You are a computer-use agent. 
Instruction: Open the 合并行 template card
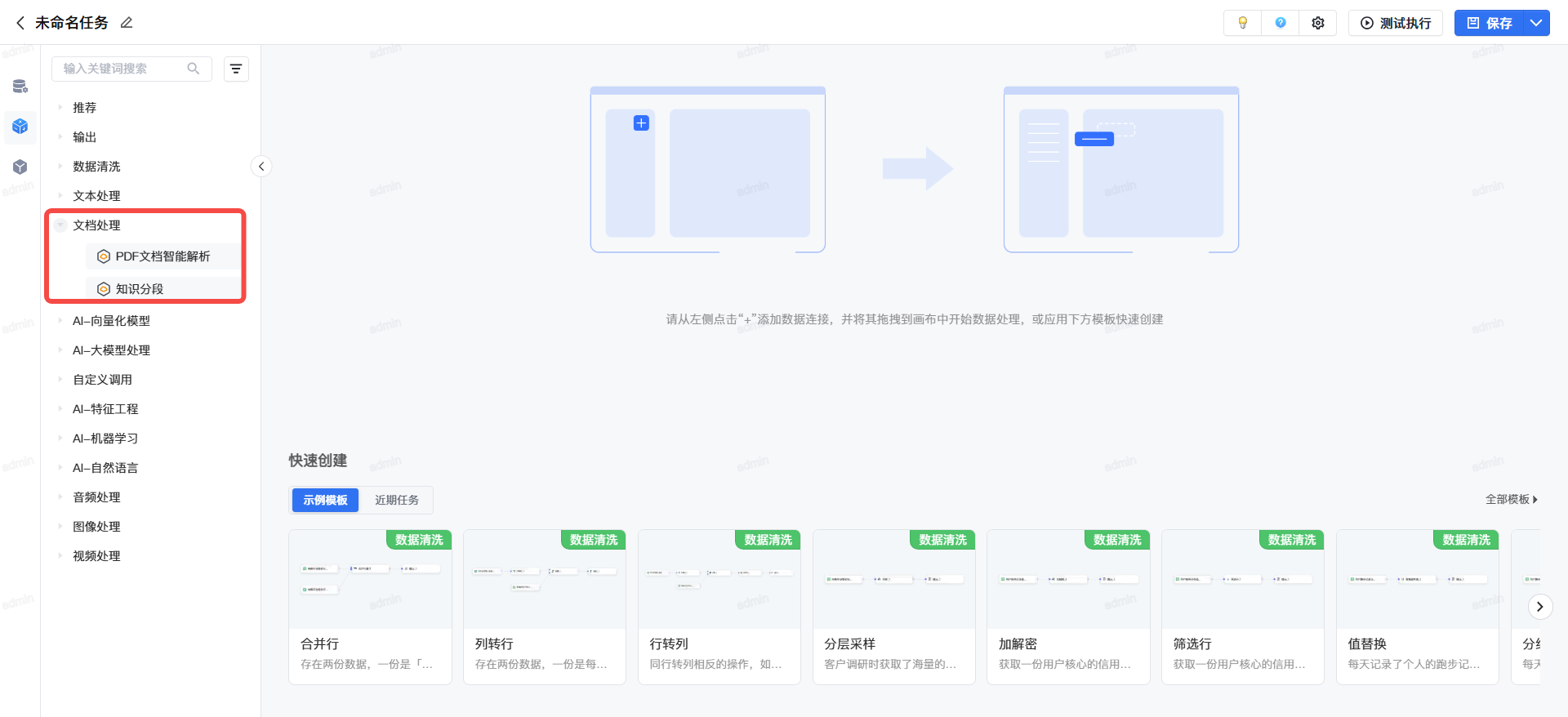click(370, 607)
